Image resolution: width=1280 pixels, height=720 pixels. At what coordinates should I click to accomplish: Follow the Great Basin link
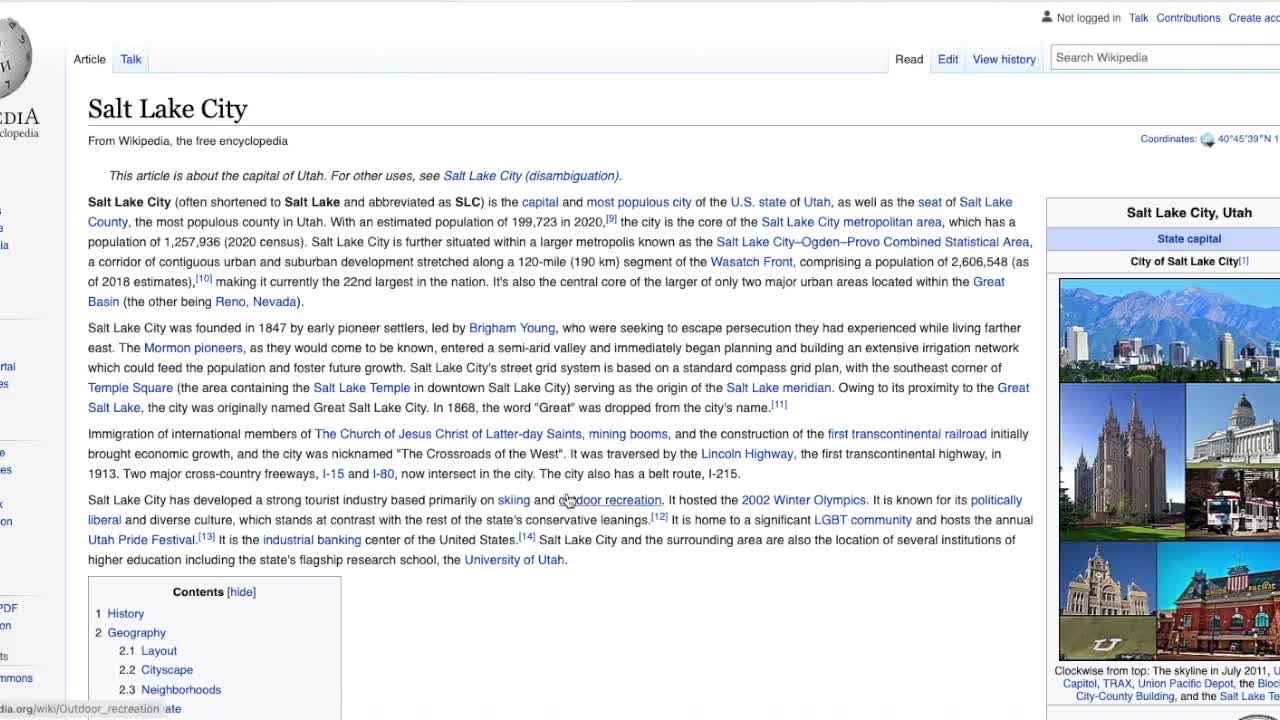coord(989,282)
